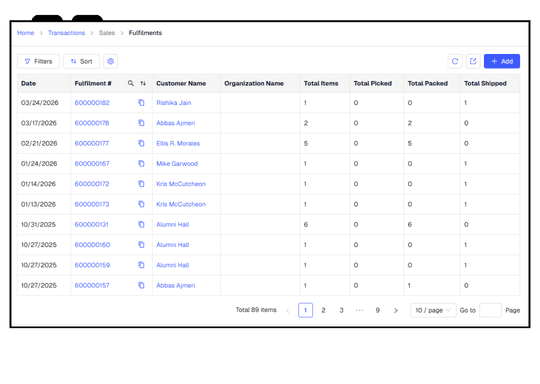Image resolution: width=540 pixels, height=384 pixels.
Task: Copy fulfilment number 600000182
Action: pos(141,103)
